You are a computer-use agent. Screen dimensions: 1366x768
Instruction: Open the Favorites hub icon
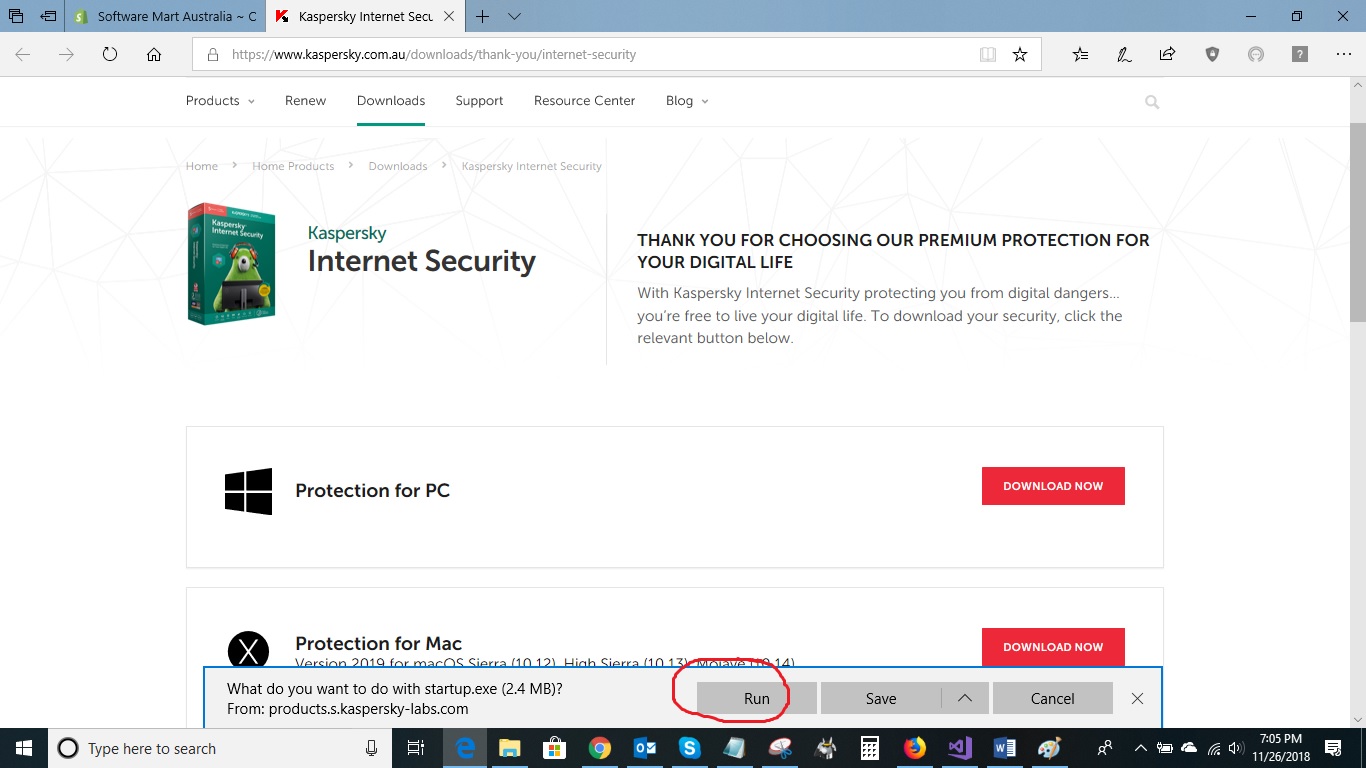point(1080,55)
